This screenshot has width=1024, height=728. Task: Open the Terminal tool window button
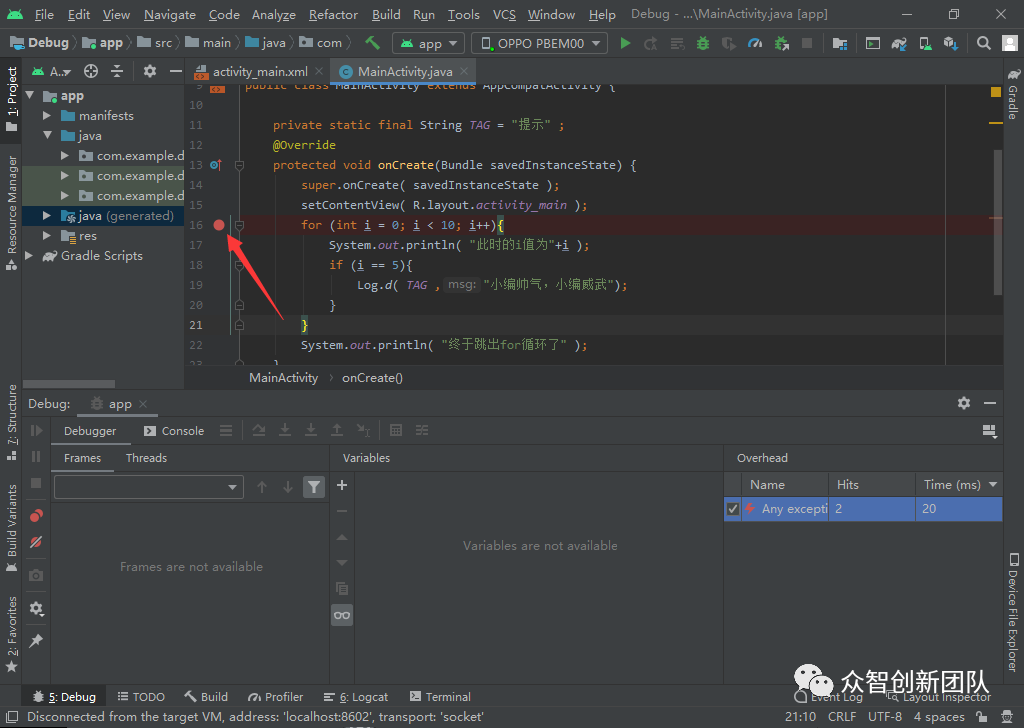[440, 697]
